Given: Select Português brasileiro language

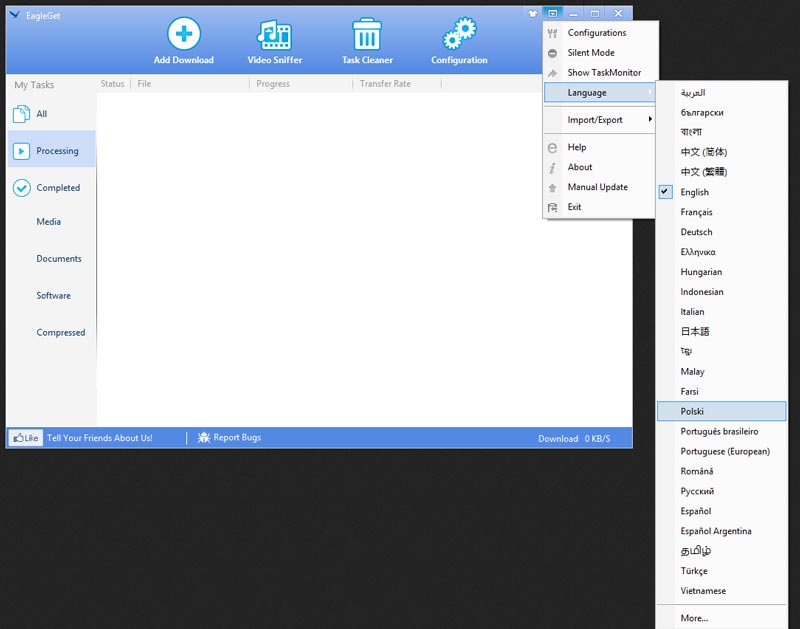Looking at the screenshot, I should (x=721, y=431).
